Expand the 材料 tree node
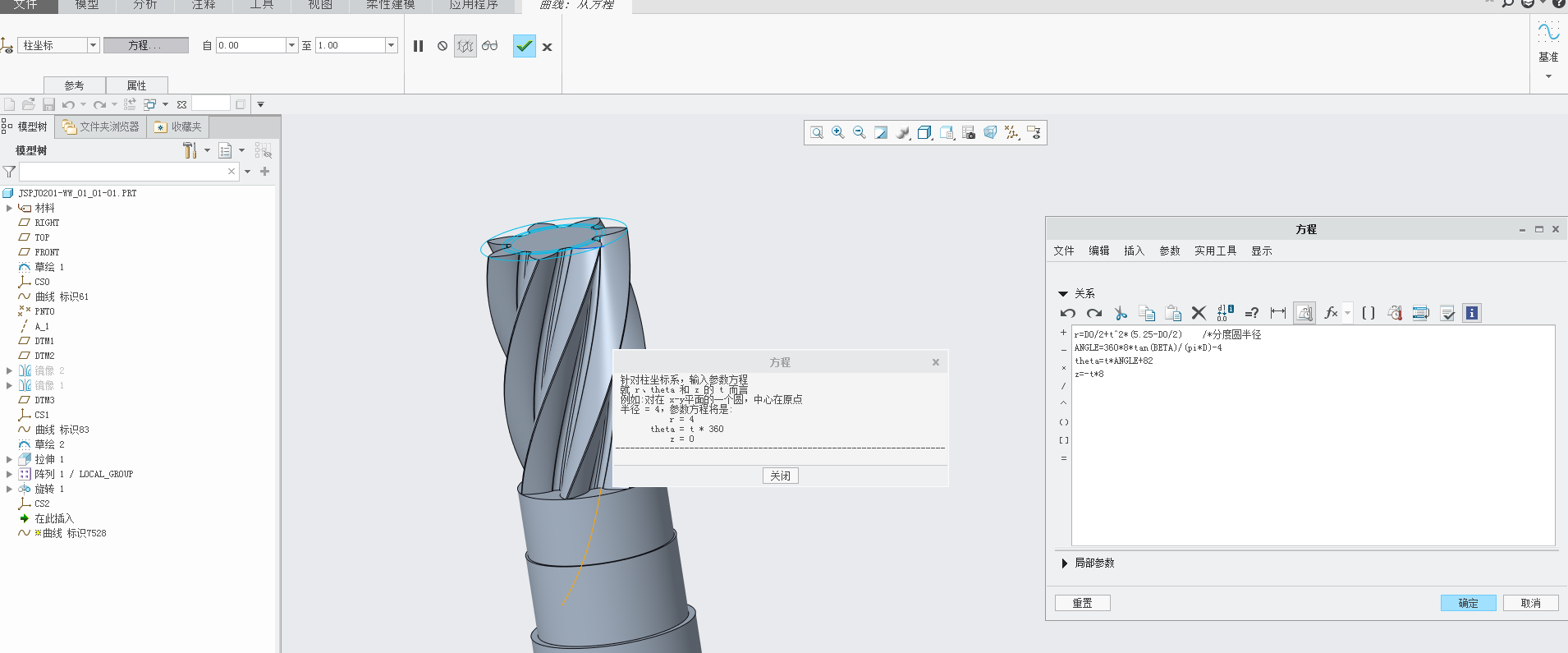Image resolution: width=1568 pixels, height=653 pixels. click(x=9, y=208)
